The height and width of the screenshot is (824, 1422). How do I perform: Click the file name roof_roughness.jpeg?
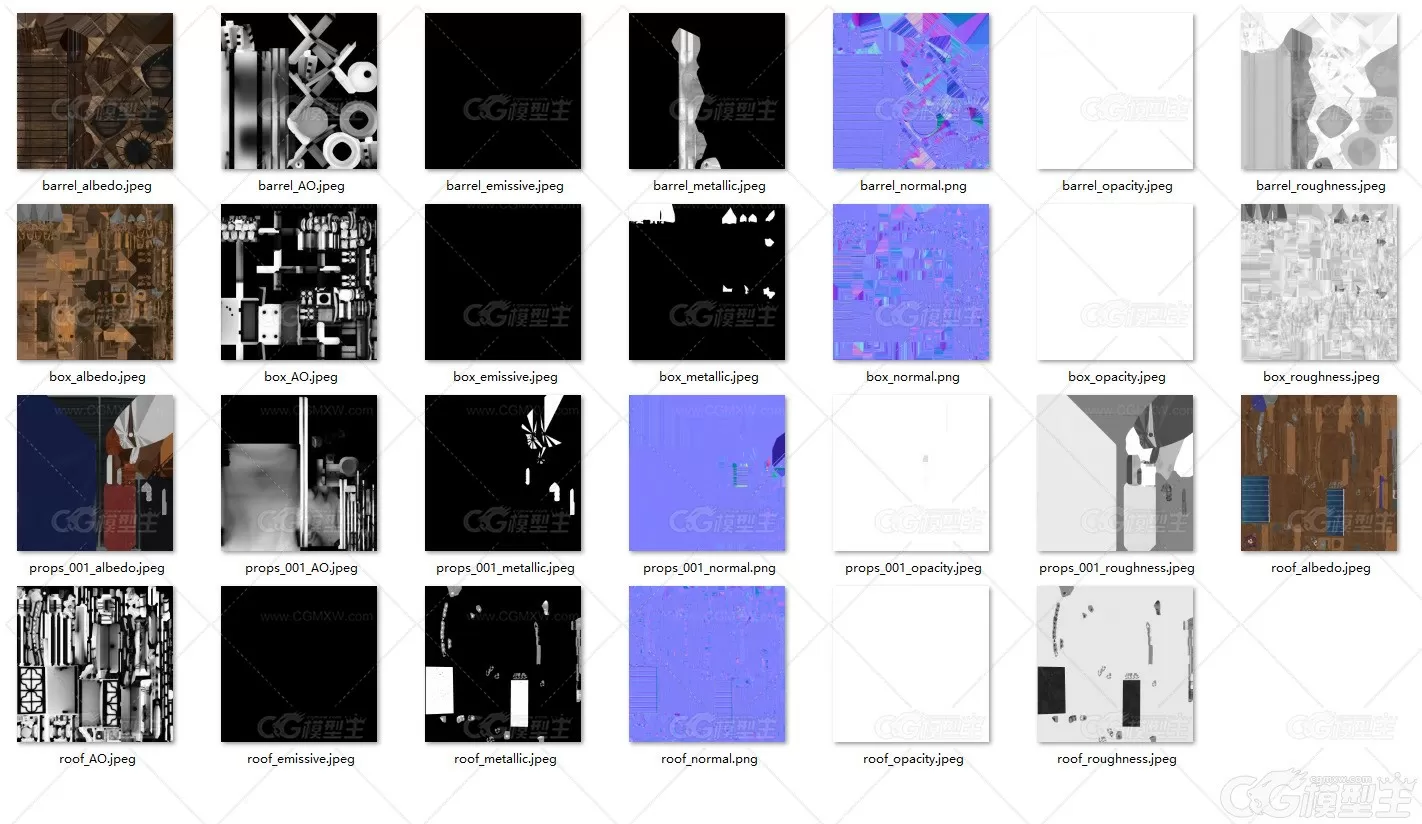1117,759
